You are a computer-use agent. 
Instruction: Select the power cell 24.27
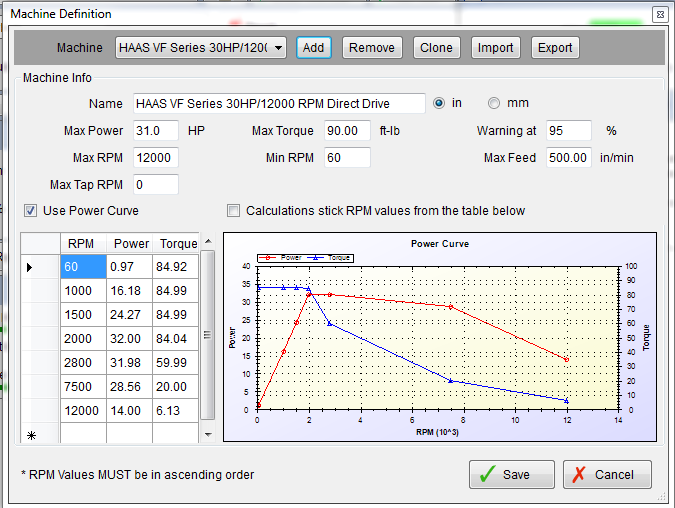pos(129,315)
